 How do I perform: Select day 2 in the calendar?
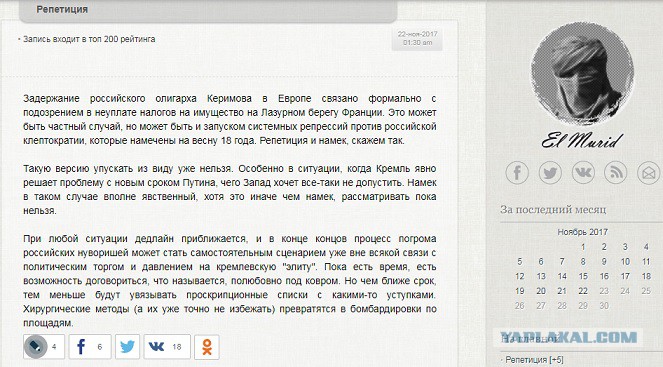click(604, 247)
